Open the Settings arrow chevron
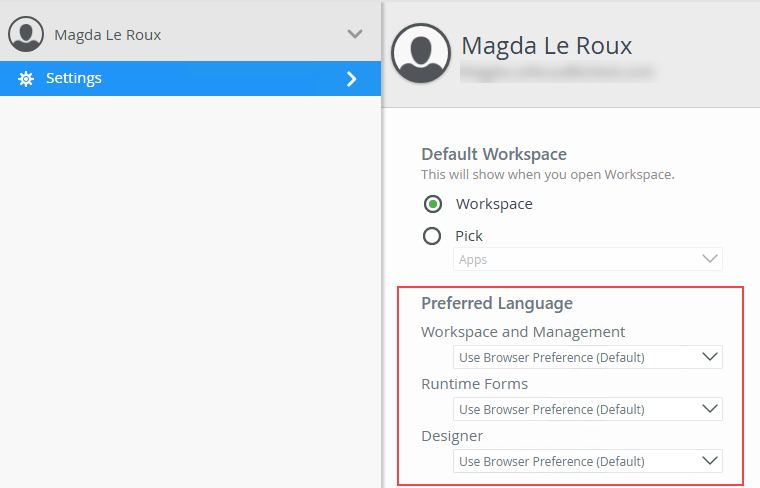The height and width of the screenshot is (488, 760). click(351, 79)
